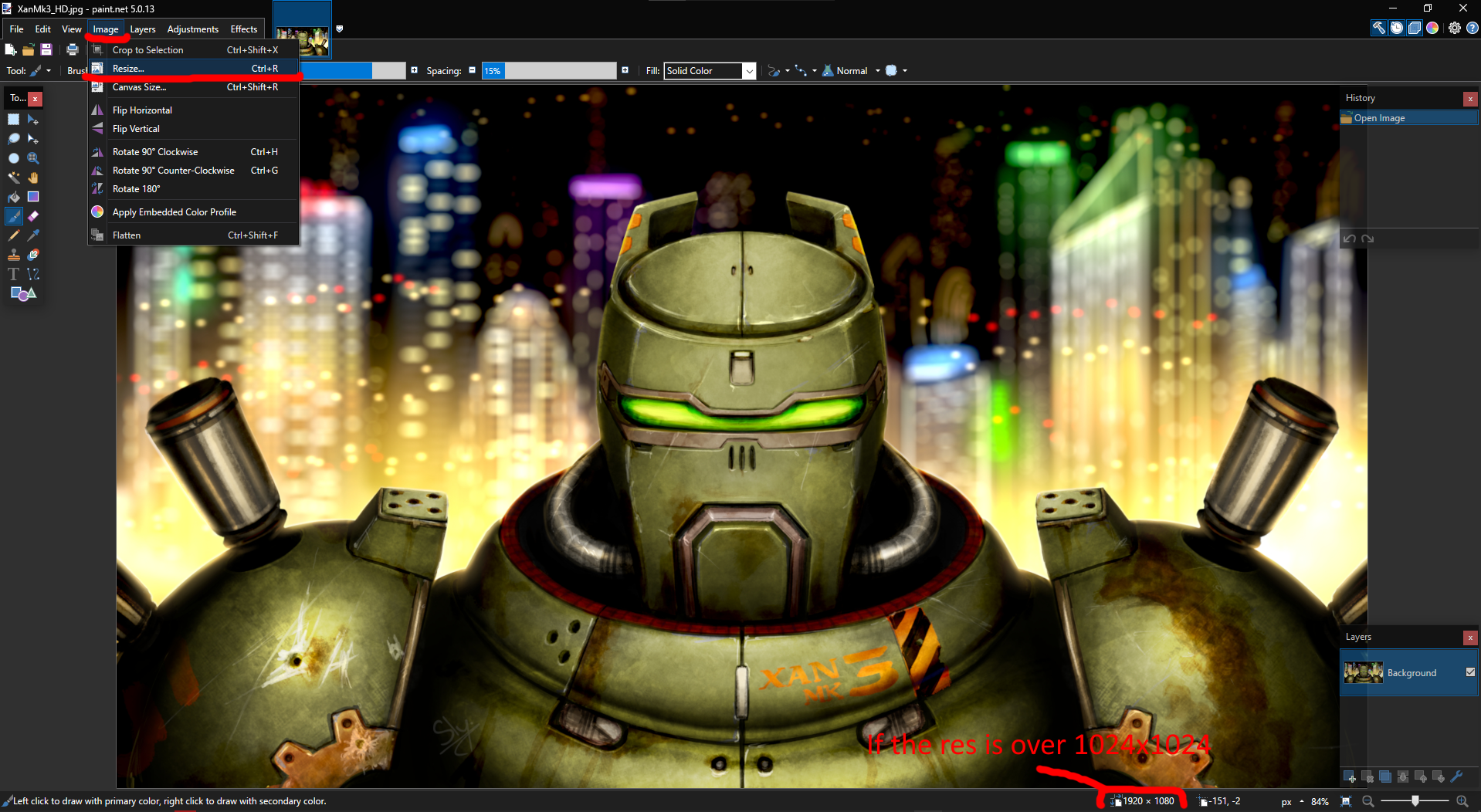
Task: Choose Flip Horizontal menu item
Action: coord(193,110)
